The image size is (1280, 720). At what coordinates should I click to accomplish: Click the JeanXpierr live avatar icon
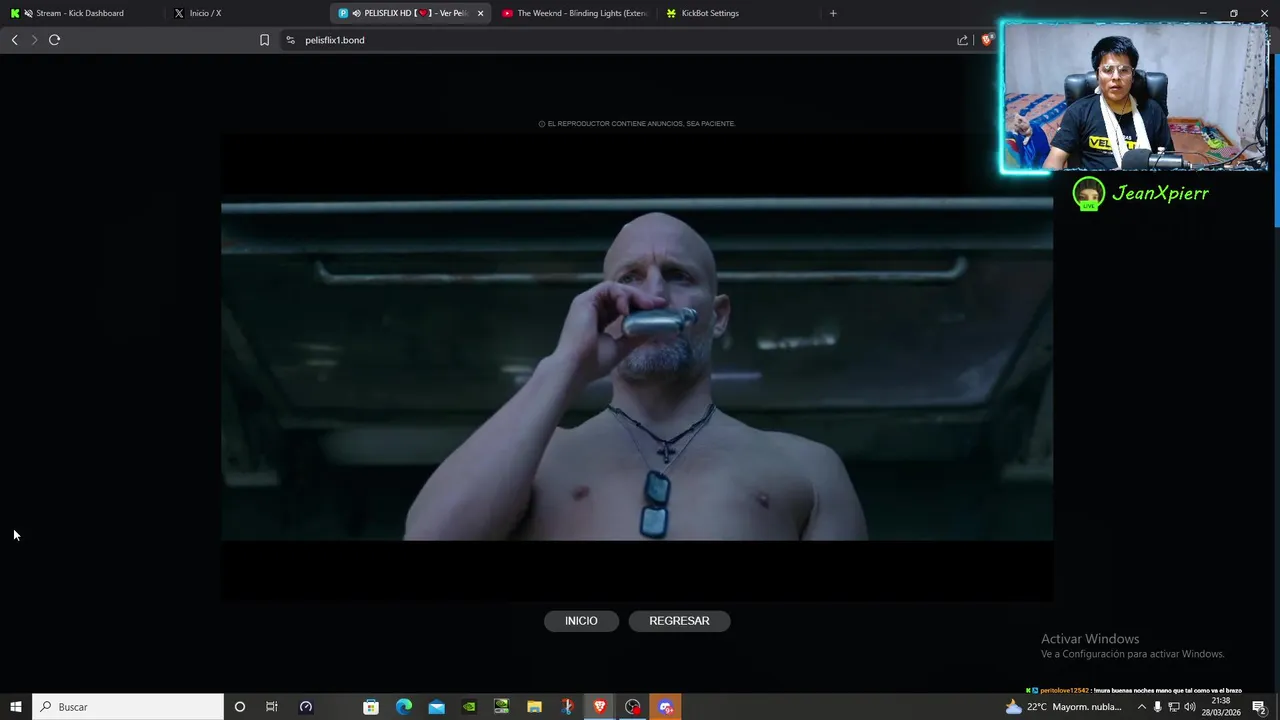(x=1088, y=194)
